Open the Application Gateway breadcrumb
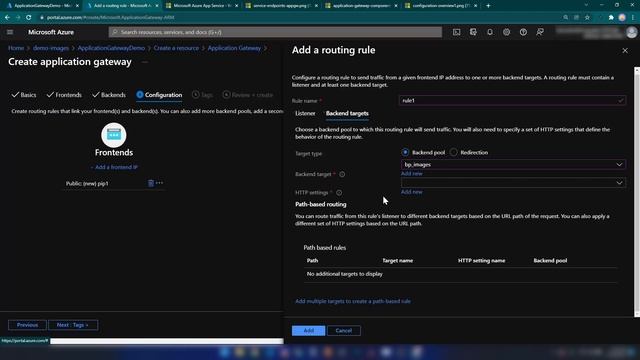The height and width of the screenshot is (360, 640). [x=234, y=48]
